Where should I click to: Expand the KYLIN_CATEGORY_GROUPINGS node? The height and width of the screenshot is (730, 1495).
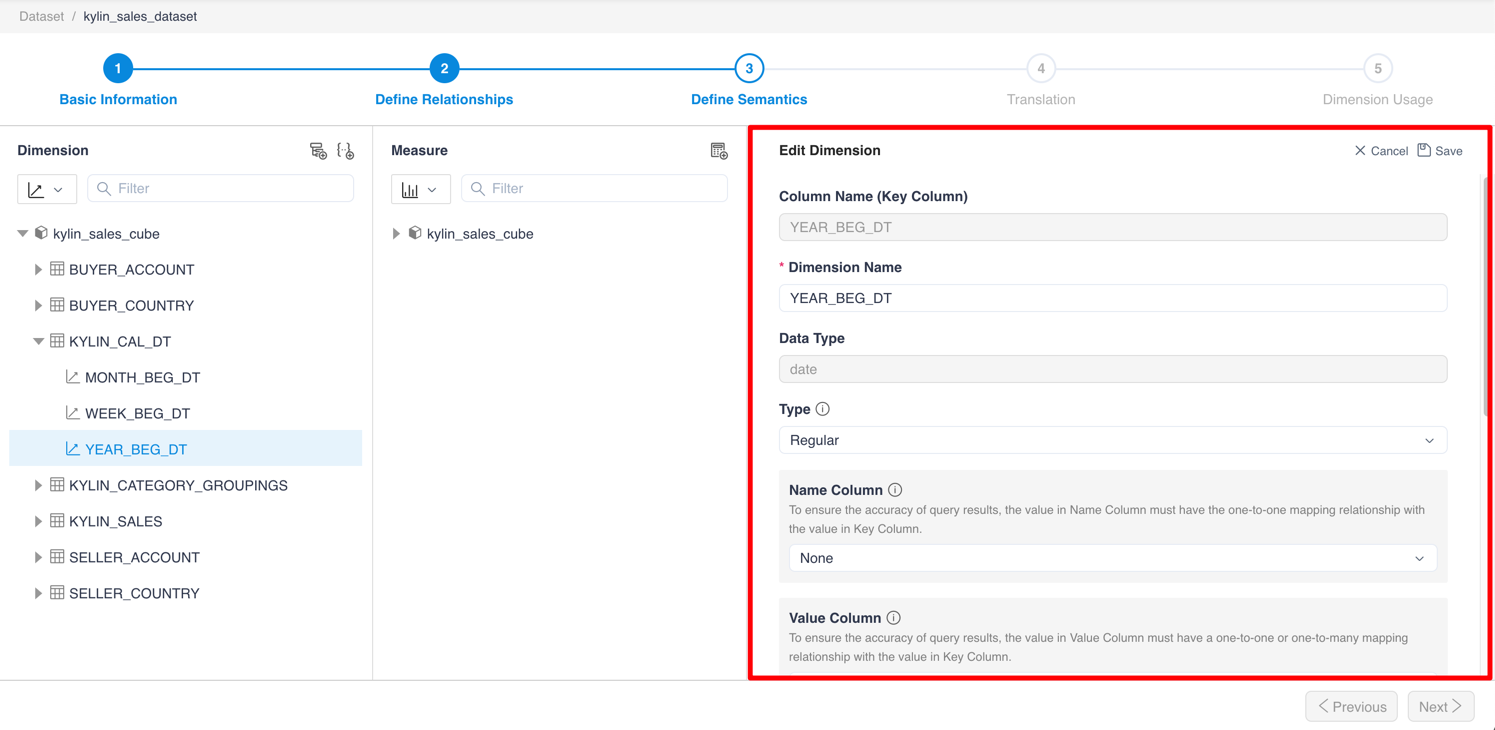pyautogui.click(x=38, y=486)
